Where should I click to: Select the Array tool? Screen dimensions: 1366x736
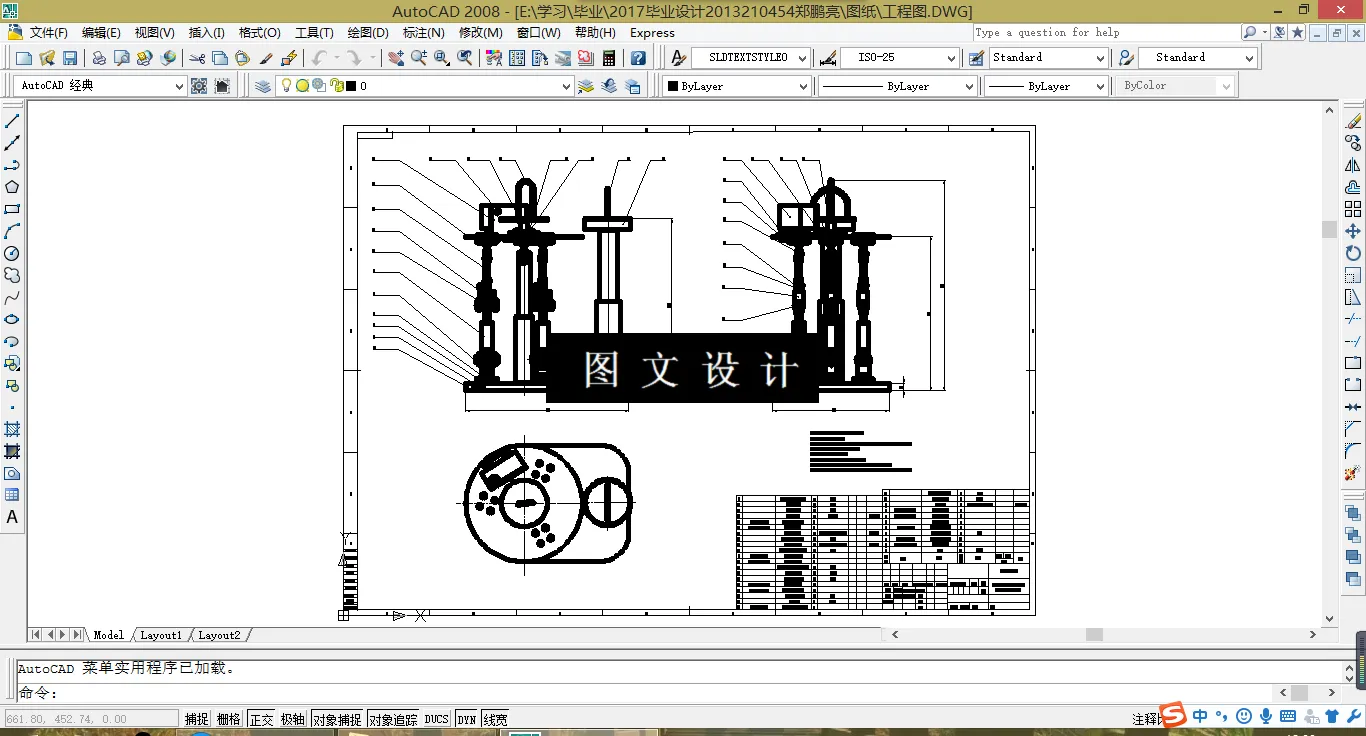(x=1353, y=209)
